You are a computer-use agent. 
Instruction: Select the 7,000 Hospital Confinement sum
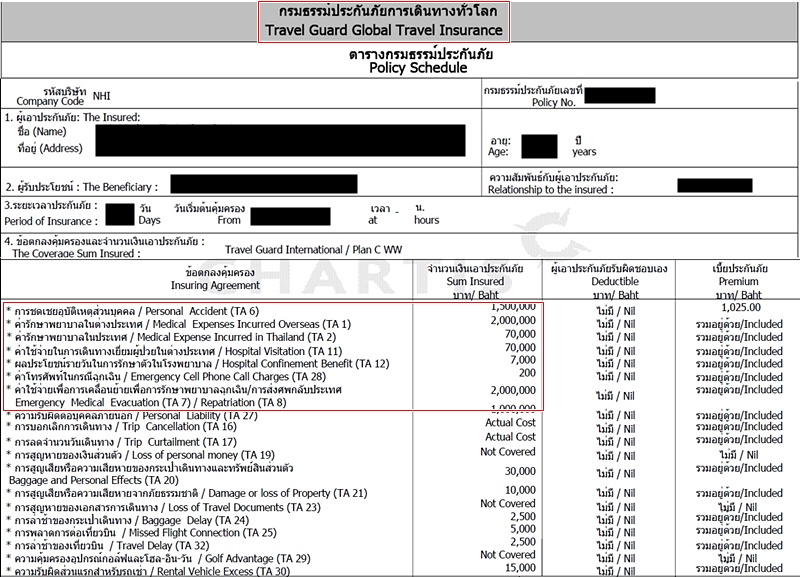tap(523, 360)
